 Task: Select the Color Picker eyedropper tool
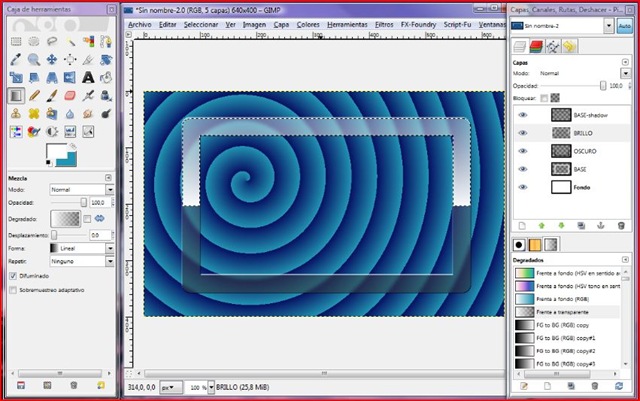tap(16, 60)
